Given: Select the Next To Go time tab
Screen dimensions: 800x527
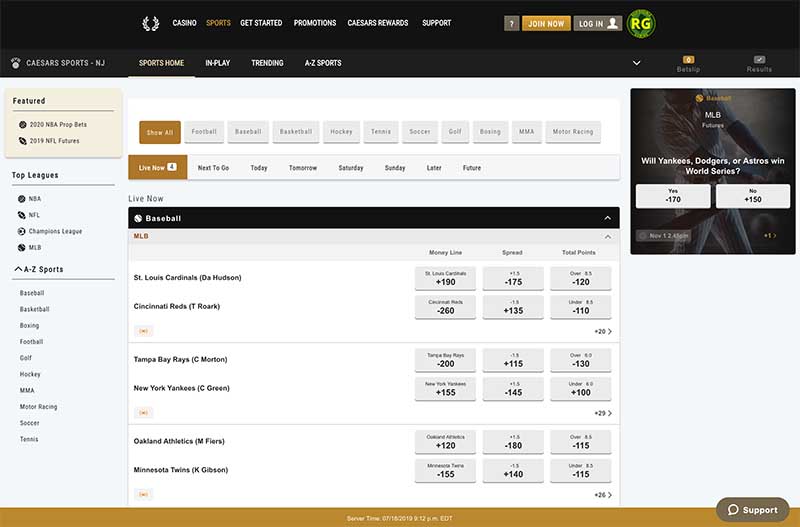Looking at the screenshot, I should (213, 168).
